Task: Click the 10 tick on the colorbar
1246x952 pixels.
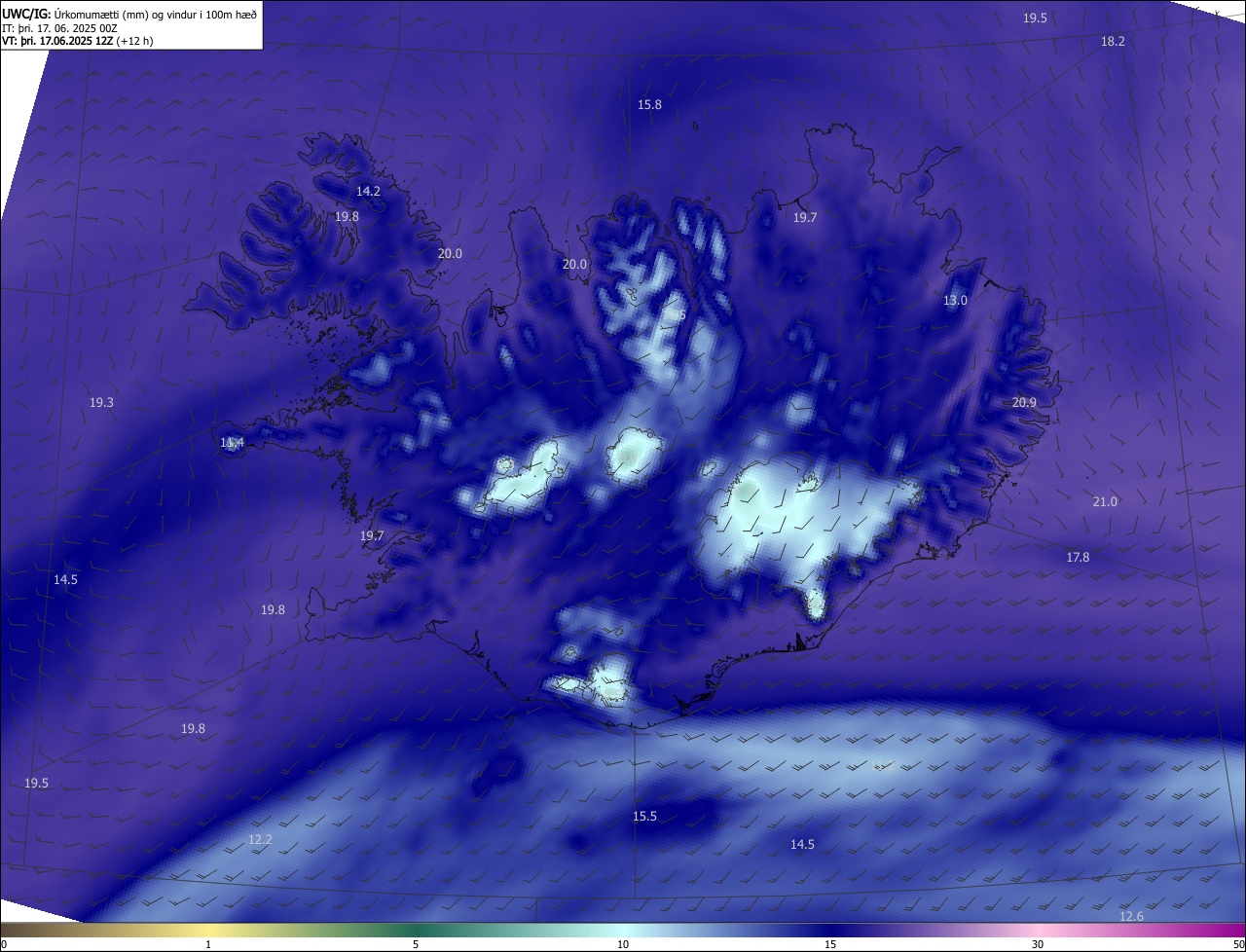Action: point(623,944)
